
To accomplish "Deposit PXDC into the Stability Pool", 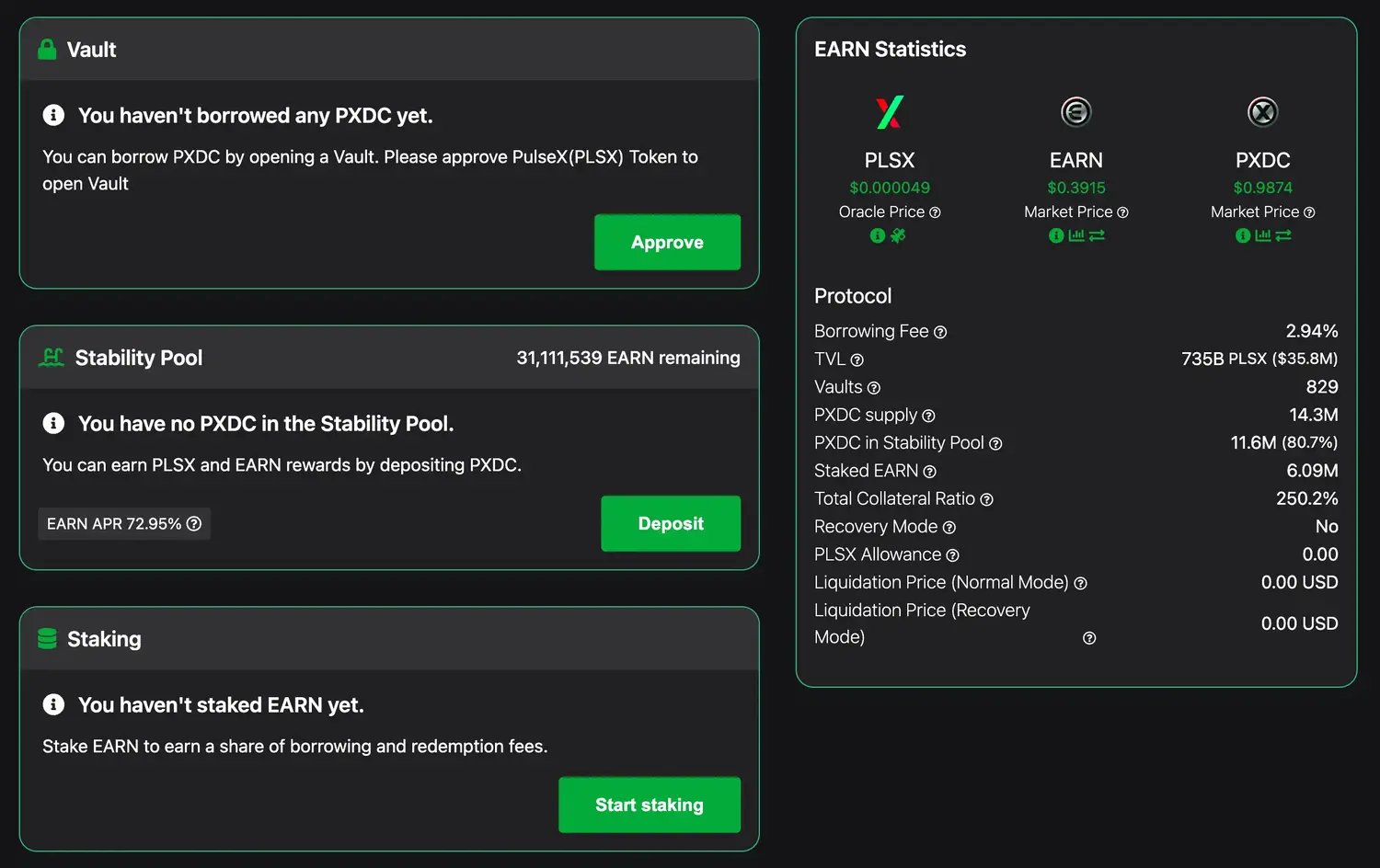I will point(671,523).
